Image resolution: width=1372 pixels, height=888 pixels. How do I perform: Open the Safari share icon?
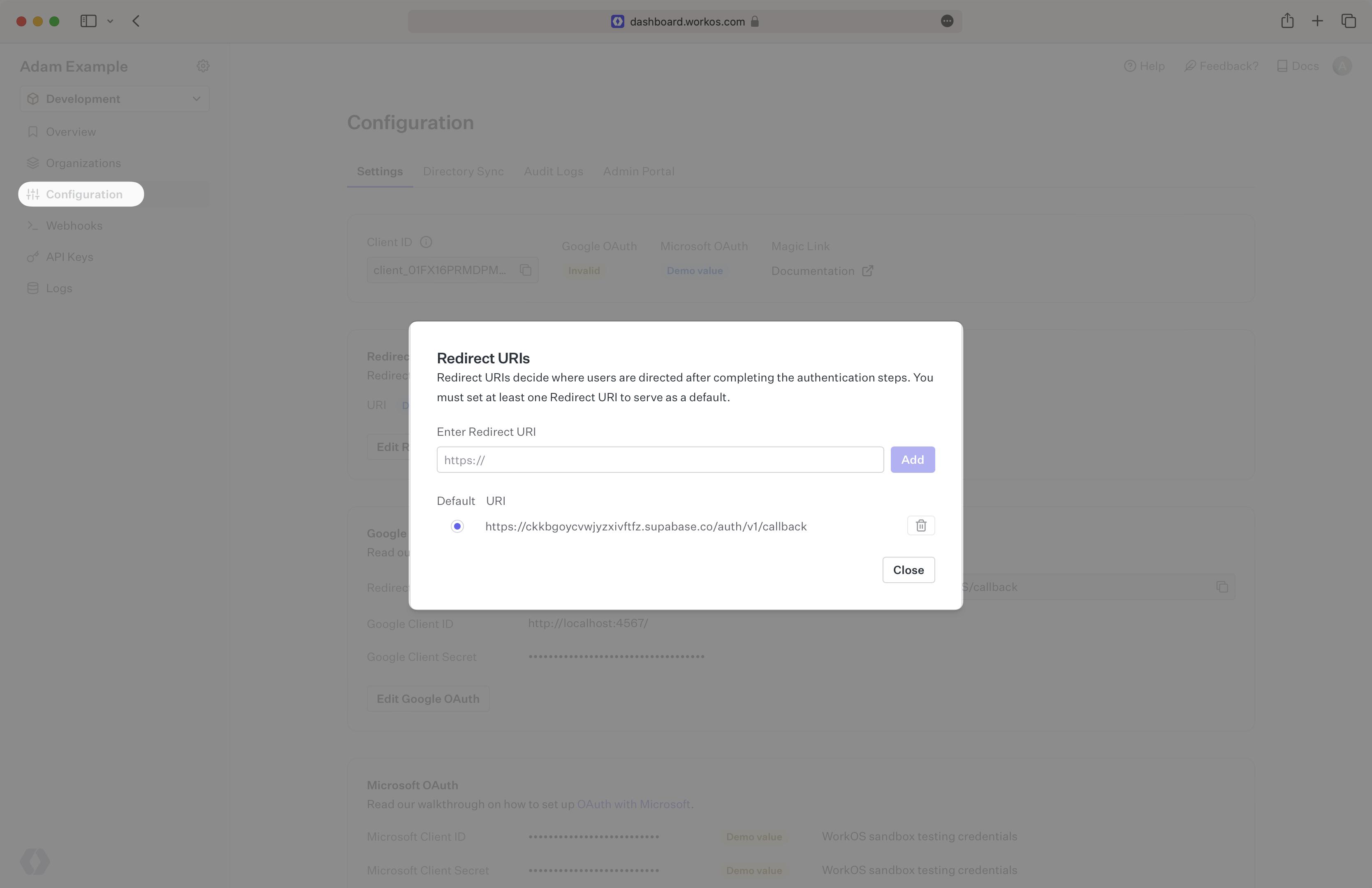pyautogui.click(x=1287, y=21)
